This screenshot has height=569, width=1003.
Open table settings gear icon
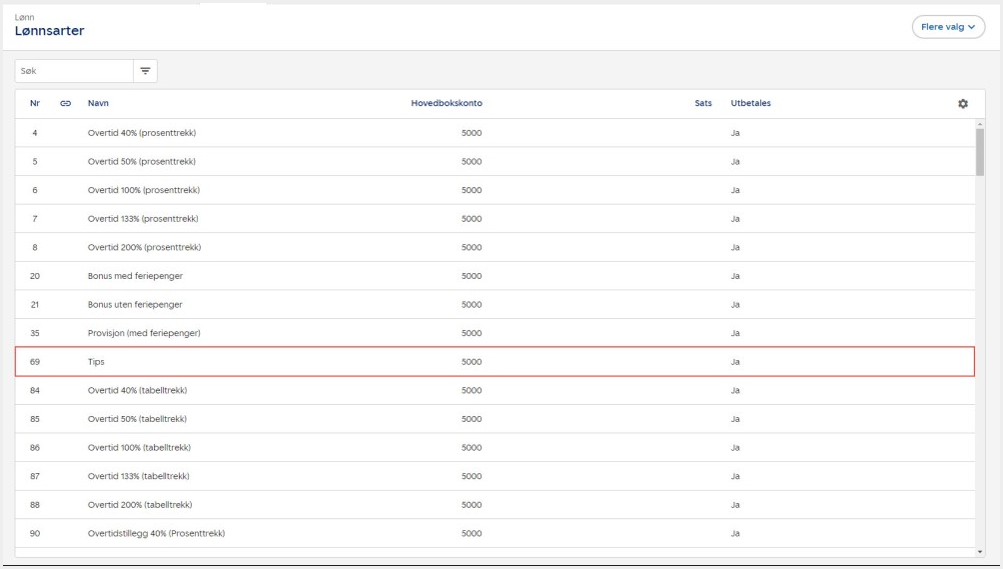tap(962, 104)
